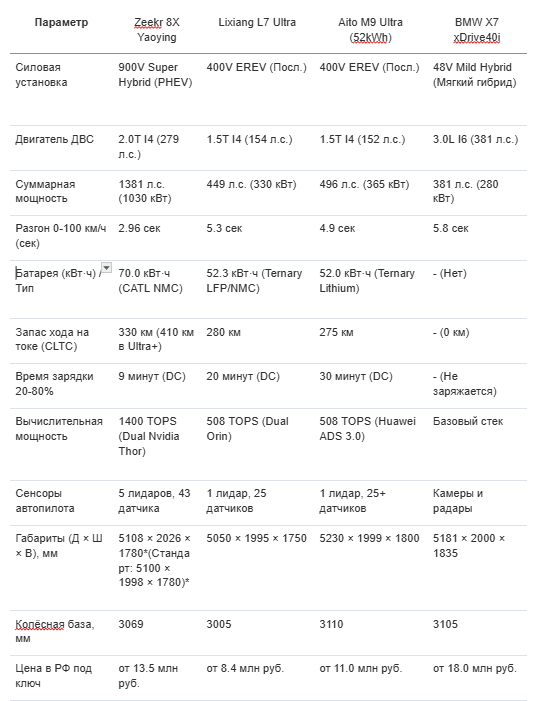Click the 1400 TOPS (Dual Nvidia Thor) cell
535x701 pixels.
pos(149,436)
